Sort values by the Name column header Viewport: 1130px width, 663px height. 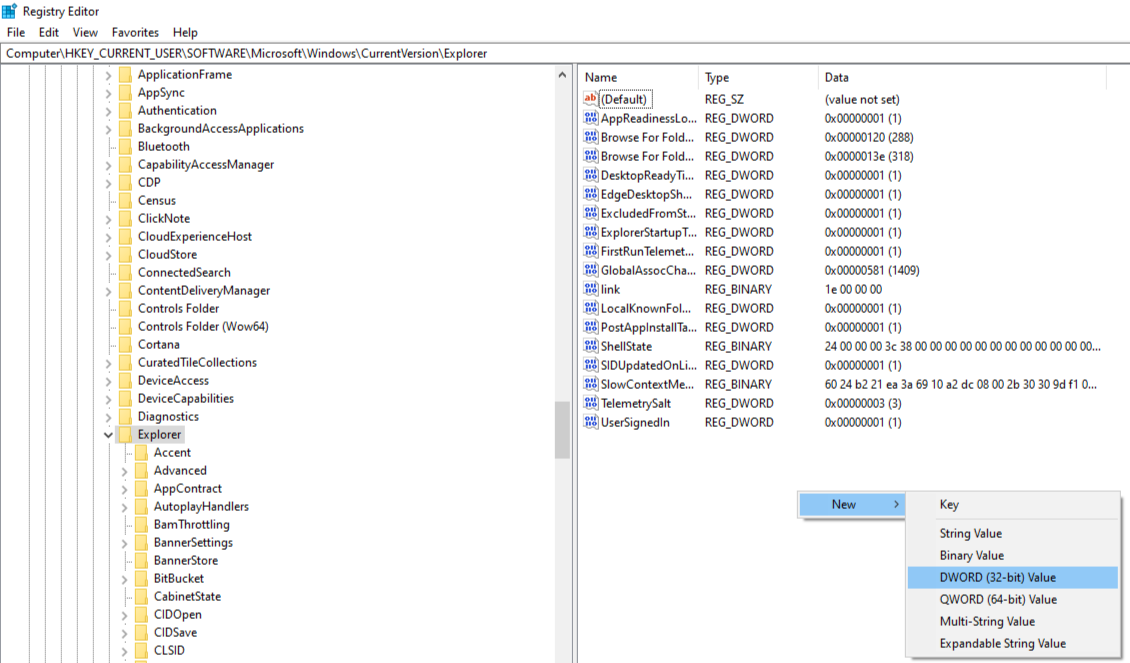coord(639,77)
